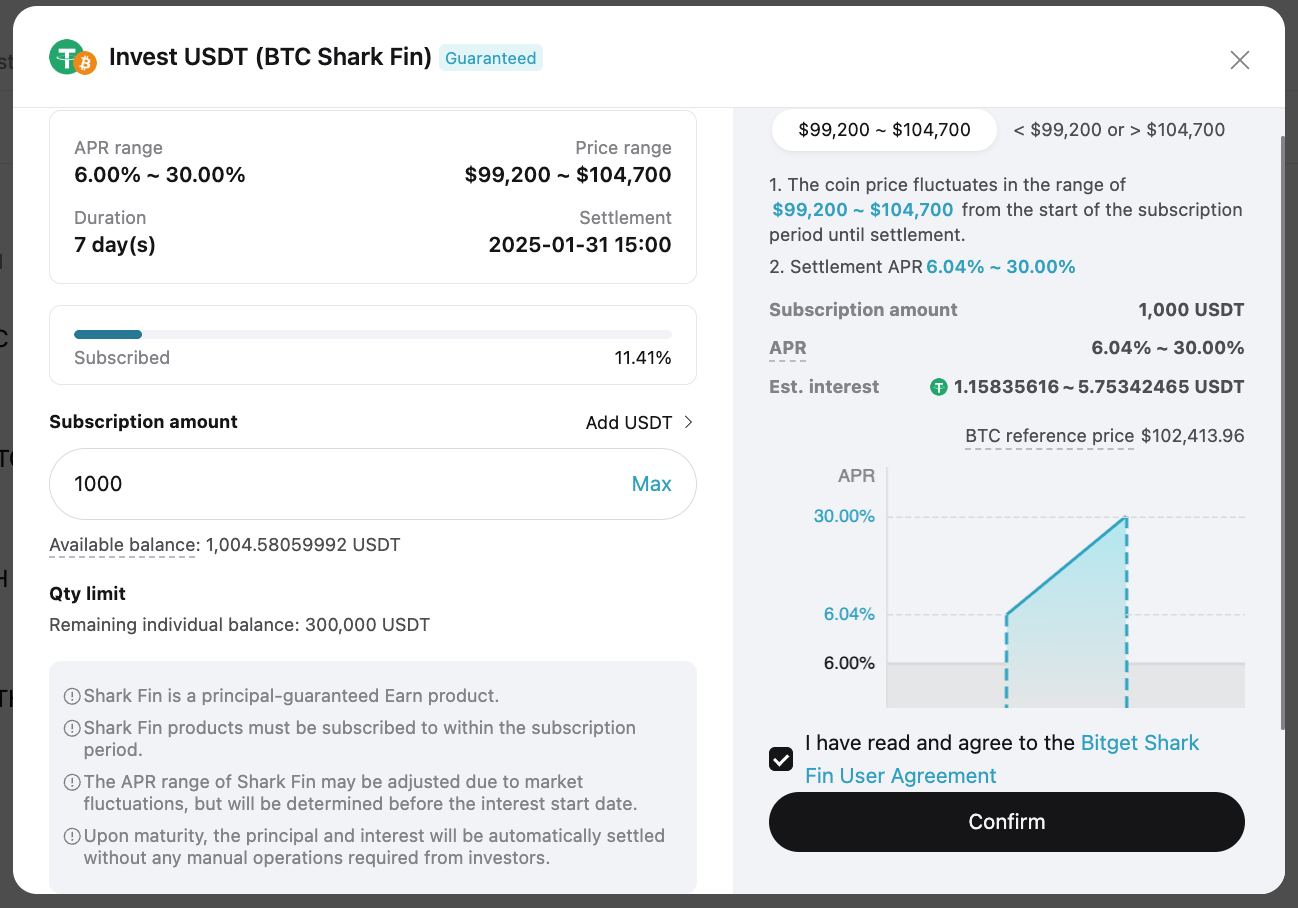
Task: Click the USDT/BTC coin icon in header
Action: pos(72,58)
